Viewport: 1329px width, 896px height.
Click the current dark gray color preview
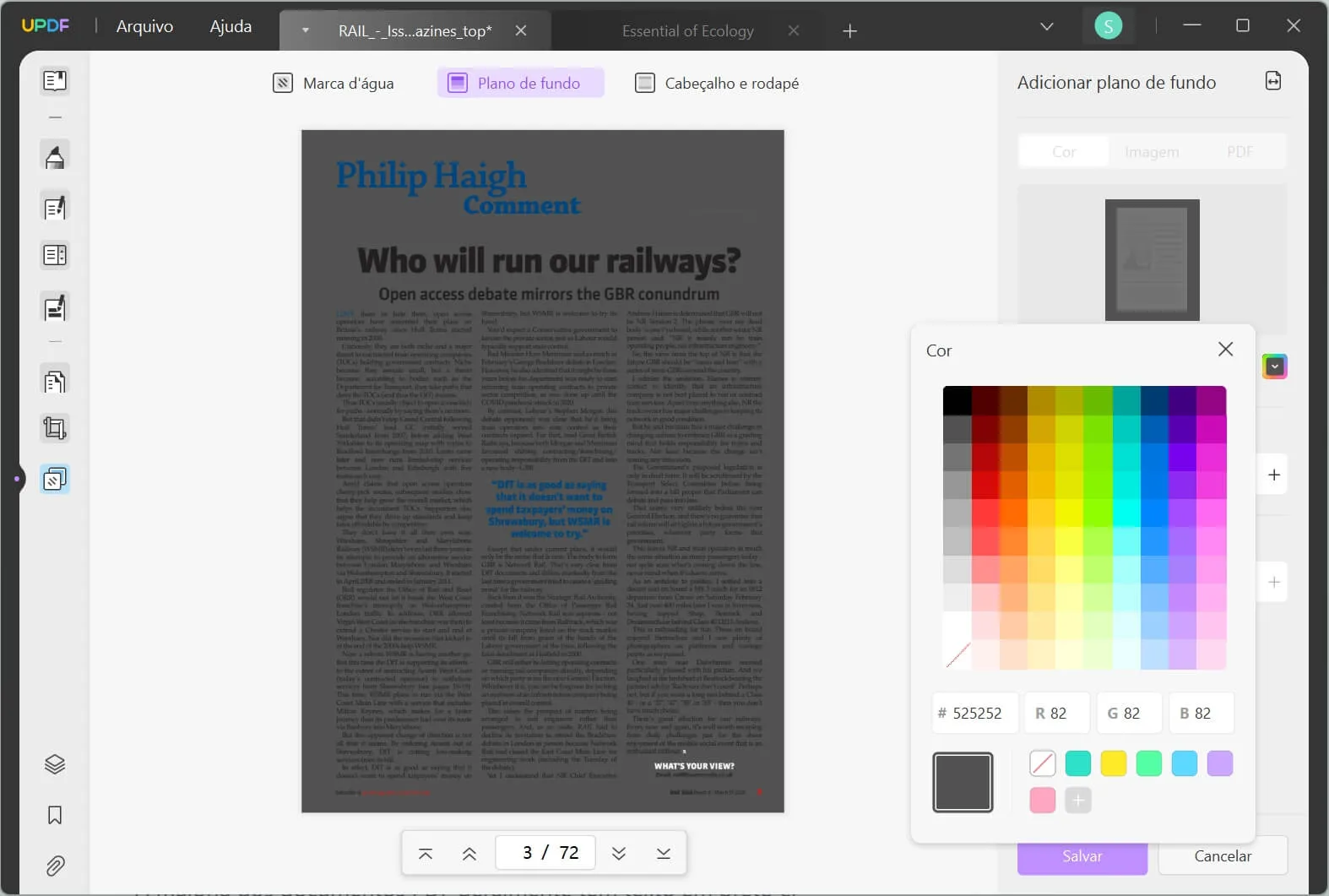pyautogui.click(x=963, y=782)
